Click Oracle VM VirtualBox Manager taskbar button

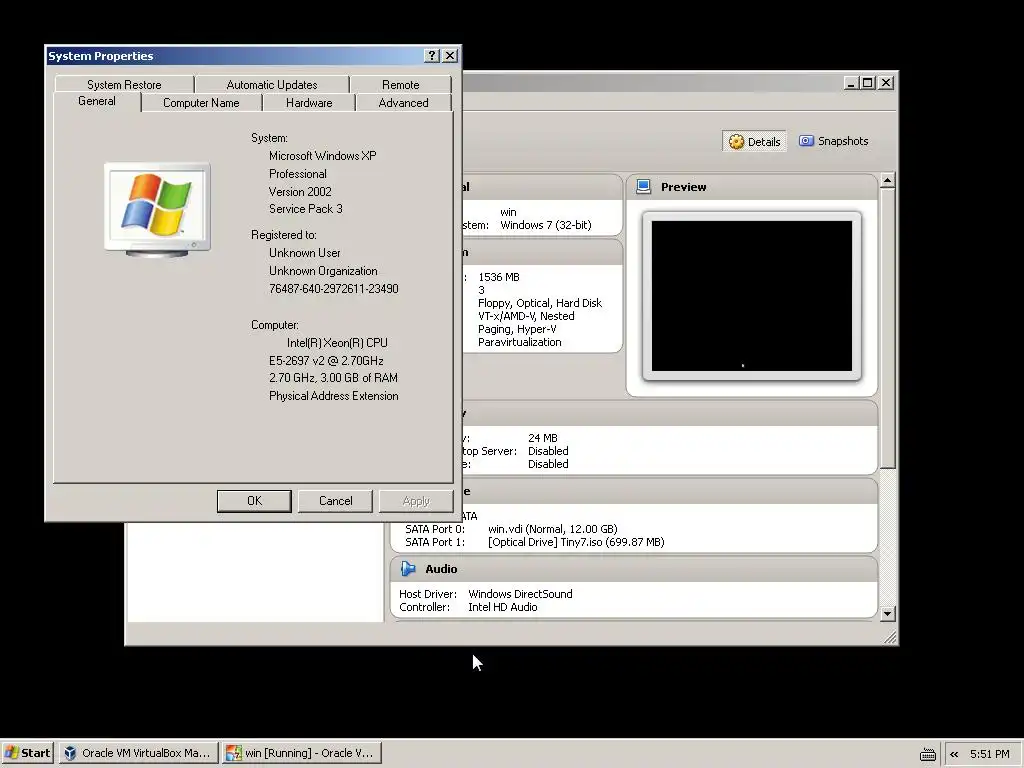(x=137, y=753)
